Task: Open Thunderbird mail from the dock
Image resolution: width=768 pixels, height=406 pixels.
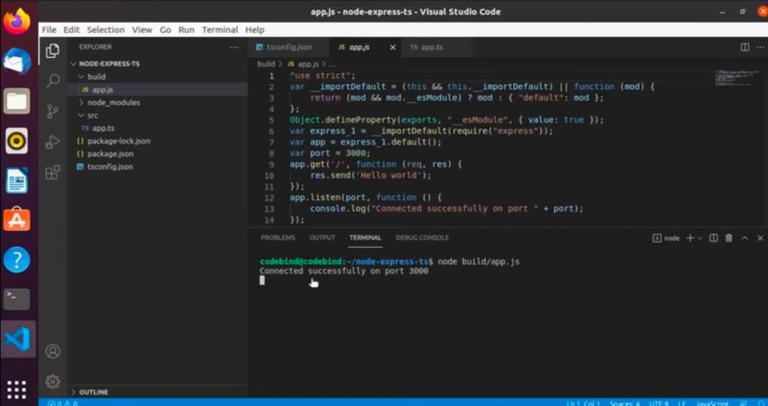Action: (x=17, y=61)
